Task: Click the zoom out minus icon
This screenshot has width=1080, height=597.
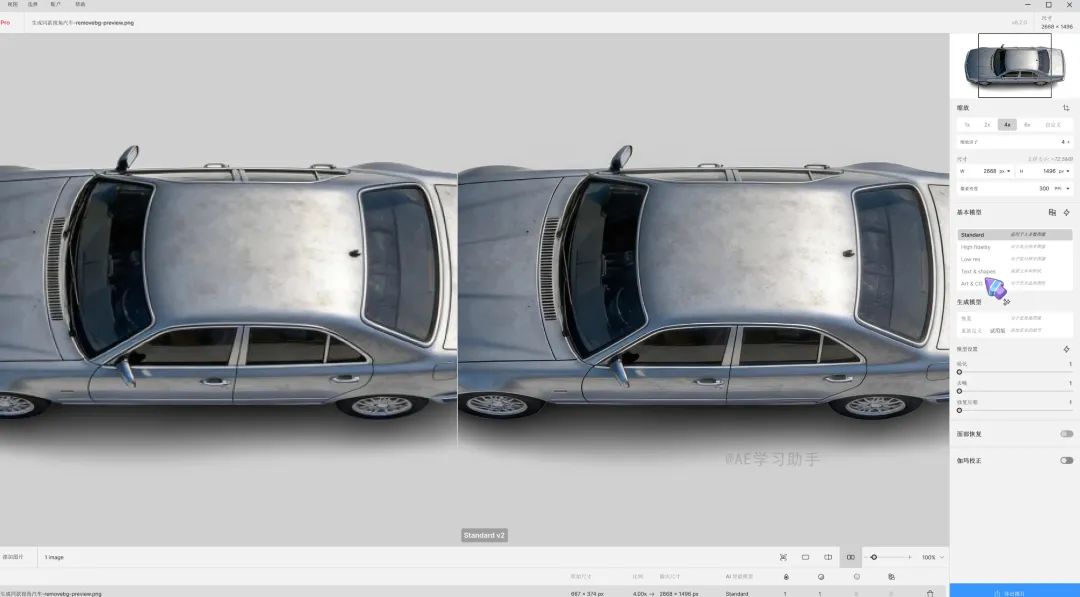Action: [866, 557]
